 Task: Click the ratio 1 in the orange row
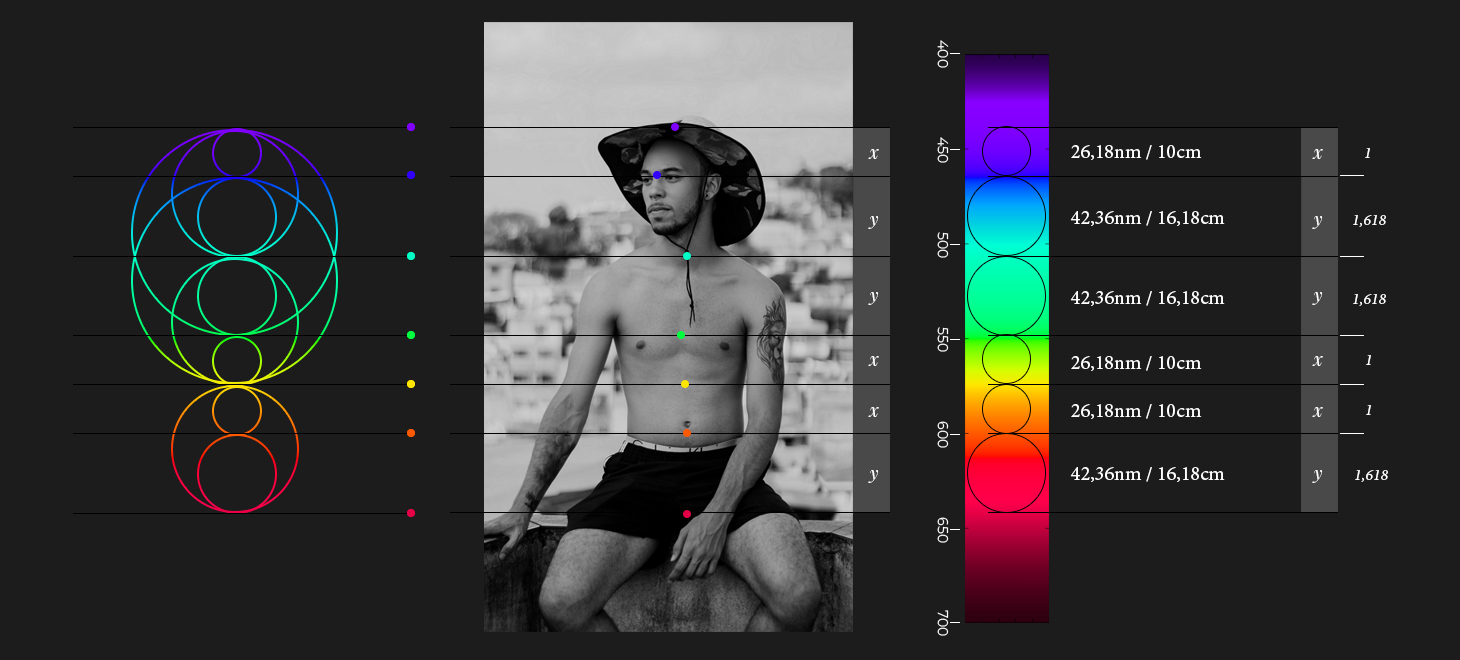[x=1367, y=411]
